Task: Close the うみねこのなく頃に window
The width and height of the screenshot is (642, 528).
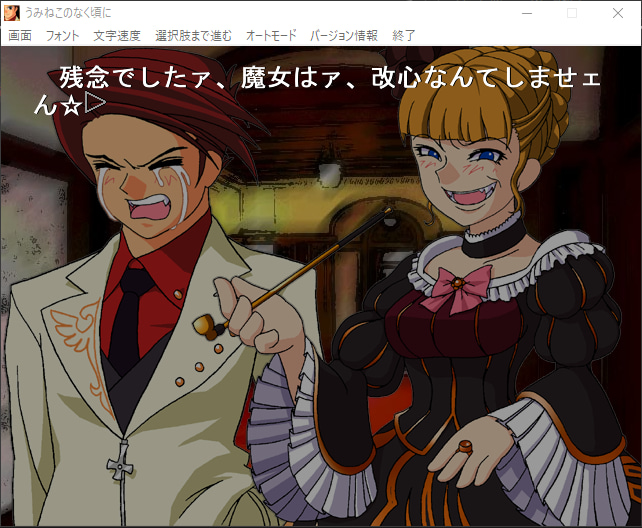Action: (618, 13)
